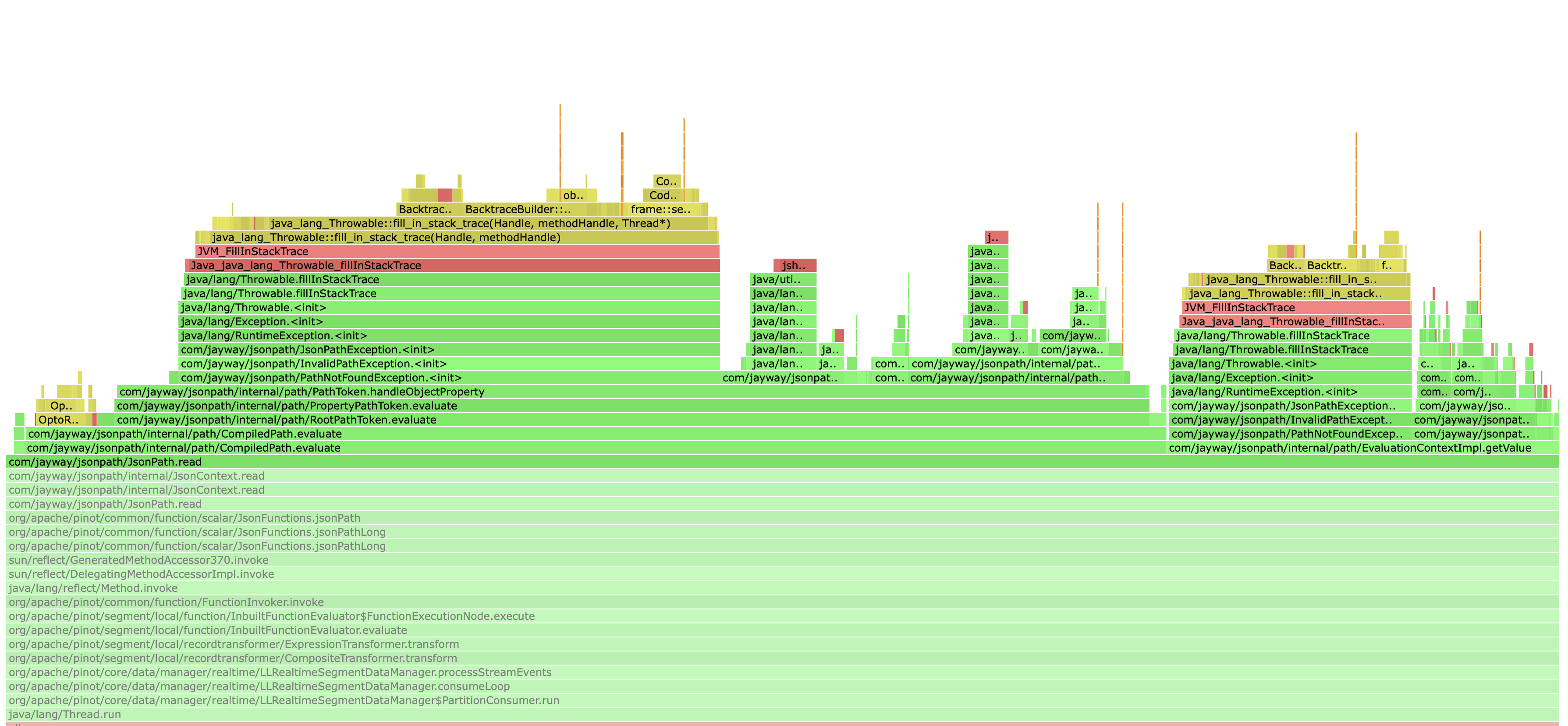
Task: Select the FunctionInvoker.invoke frame
Action: point(782,602)
